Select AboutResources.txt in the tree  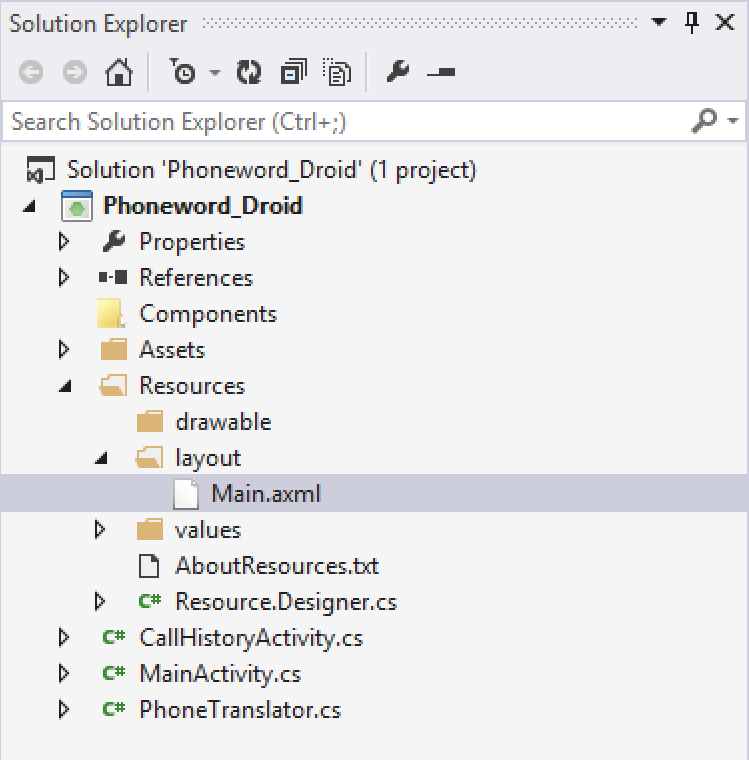(x=276, y=566)
